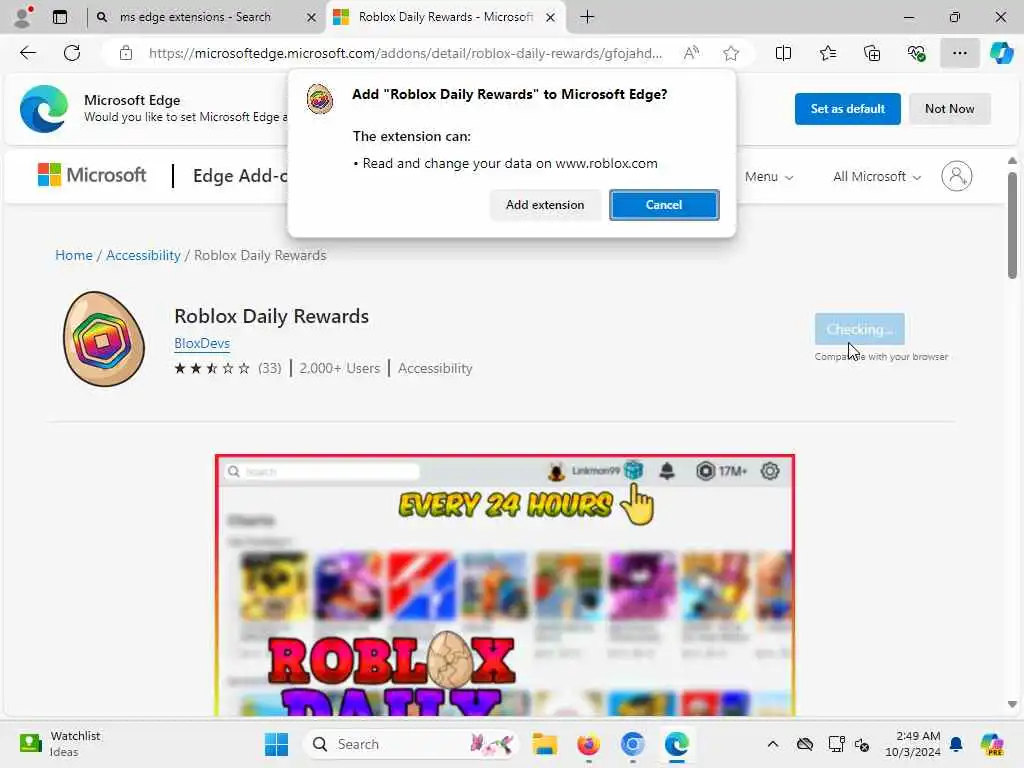Open File Explorer from taskbar
The width and height of the screenshot is (1024, 768).
click(x=544, y=744)
